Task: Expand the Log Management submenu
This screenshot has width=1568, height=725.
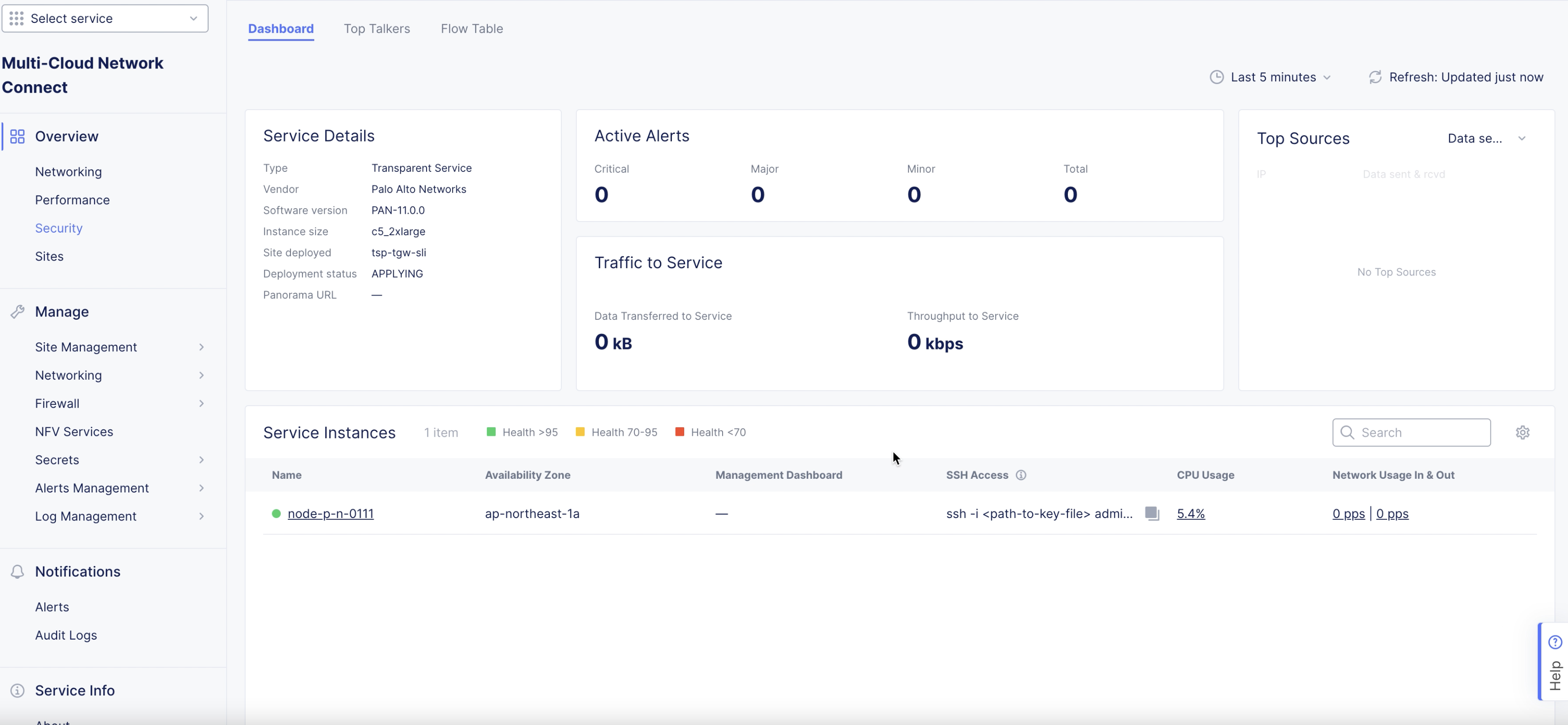Action: (x=201, y=516)
